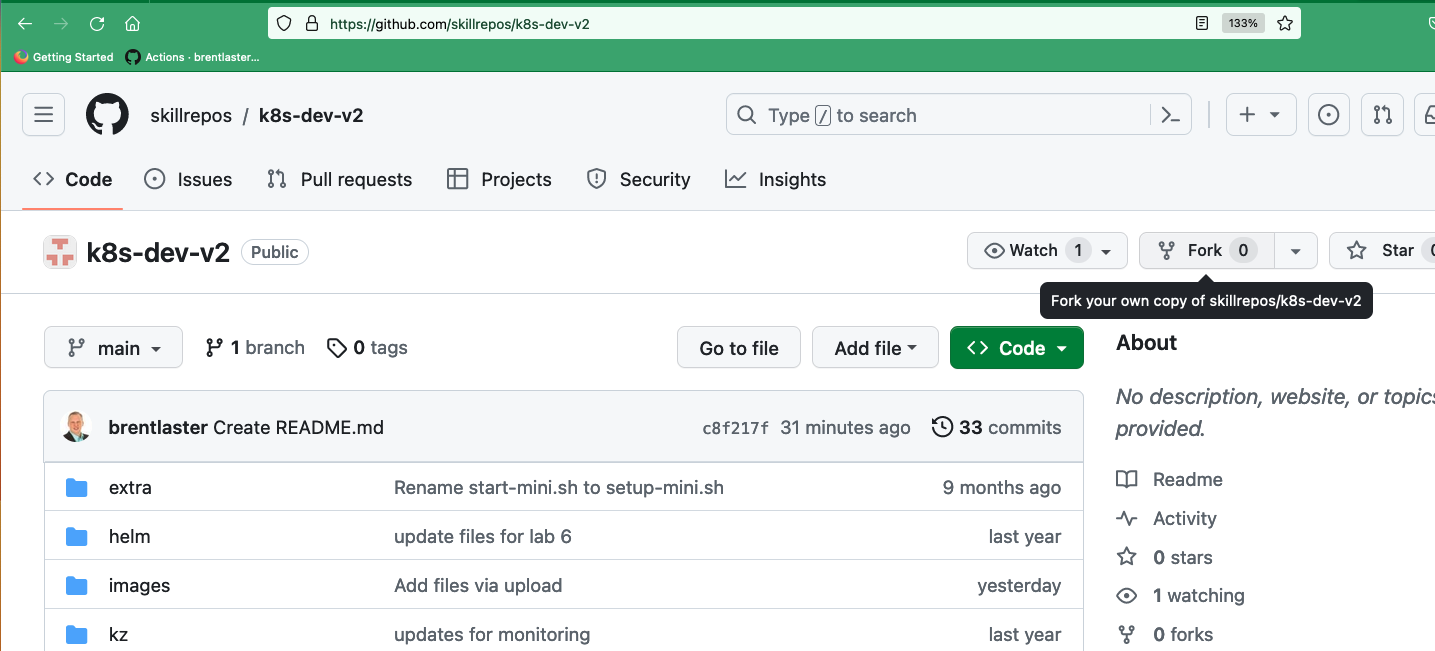Bookmark this page with the star icon
The height and width of the screenshot is (651, 1435).
click(x=1285, y=23)
